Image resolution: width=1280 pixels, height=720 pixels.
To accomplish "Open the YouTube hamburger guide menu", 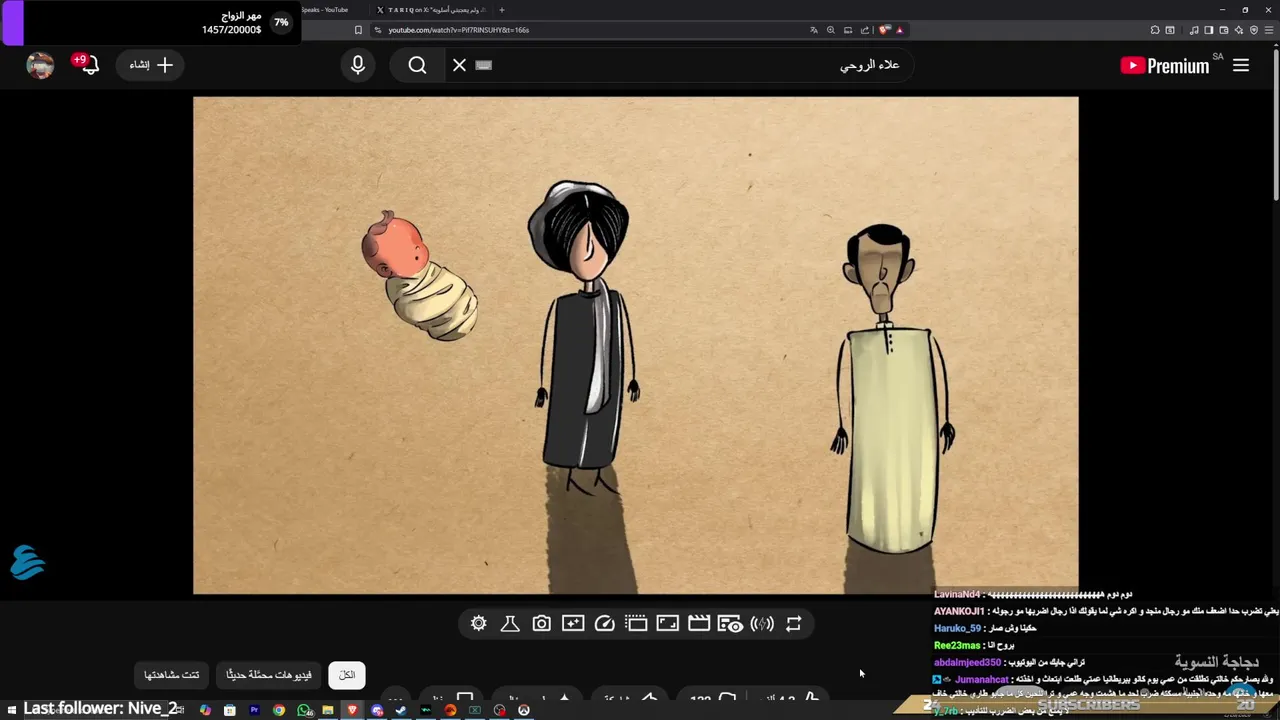I will click(1241, 65).
